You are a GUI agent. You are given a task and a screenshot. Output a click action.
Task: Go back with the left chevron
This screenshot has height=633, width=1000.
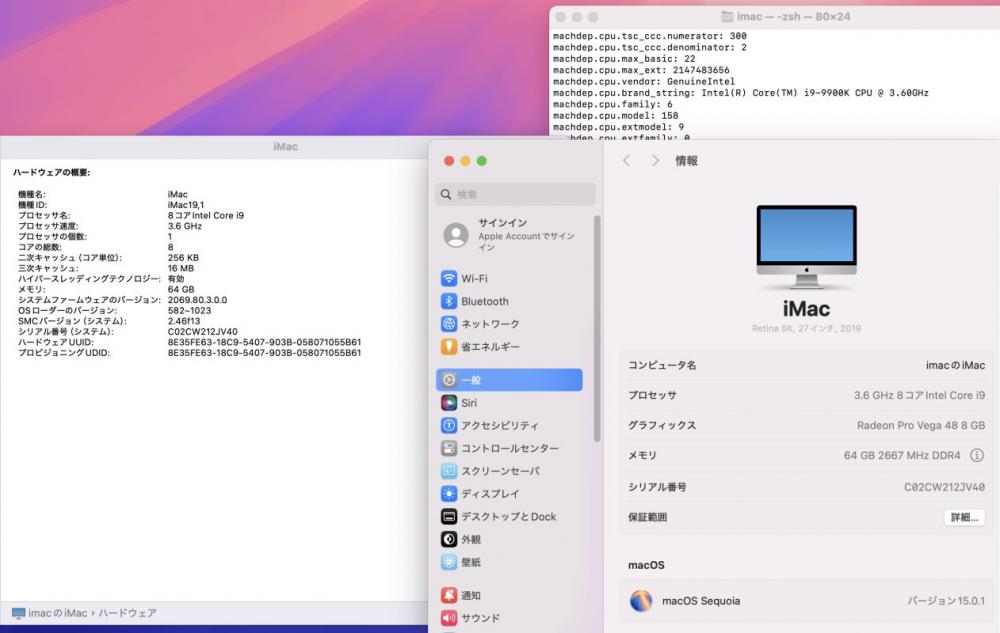coord(626,161)
